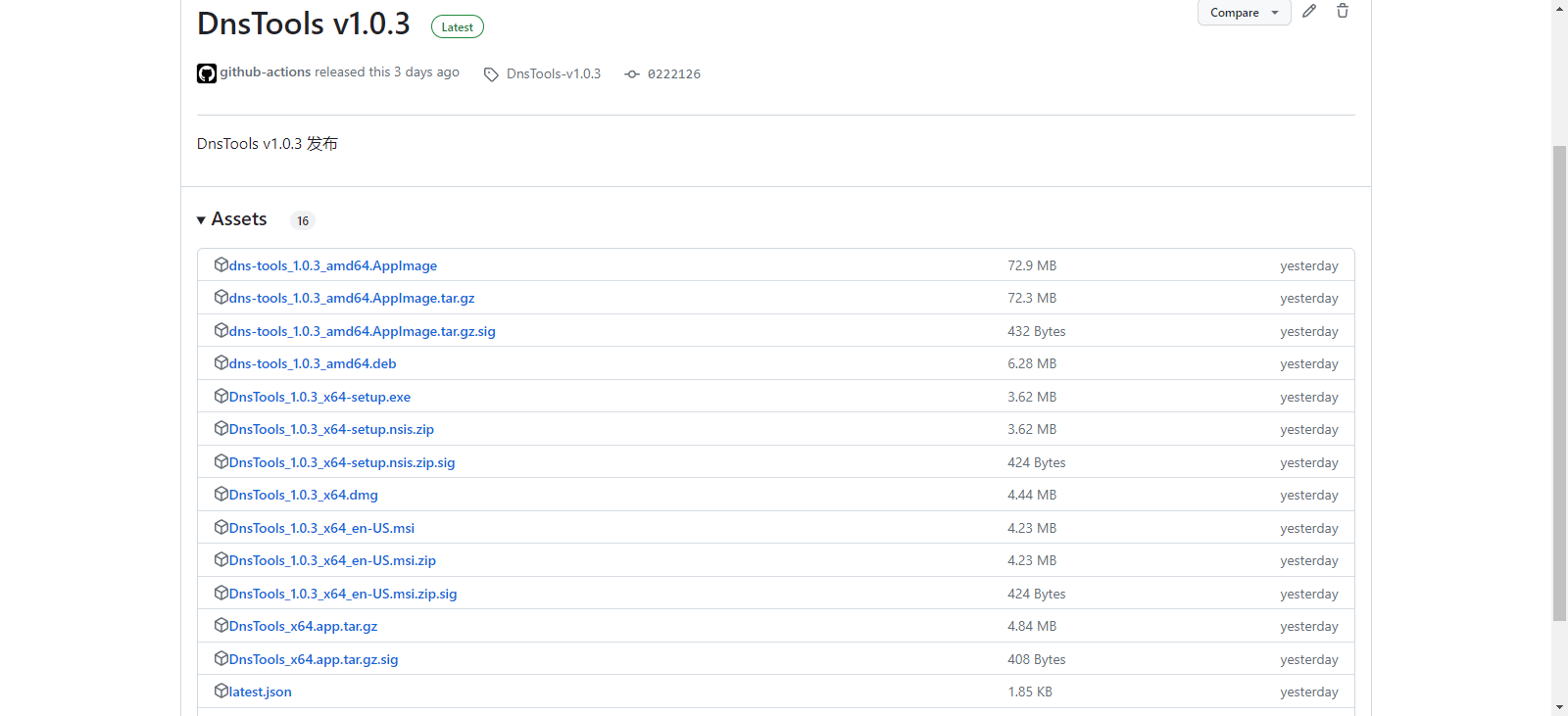The image size is (1568, 716).
Task: Download dns-tools_1.0.3_amd64.AppImage.tar.gz.sig
Action: tap(363, 331)
